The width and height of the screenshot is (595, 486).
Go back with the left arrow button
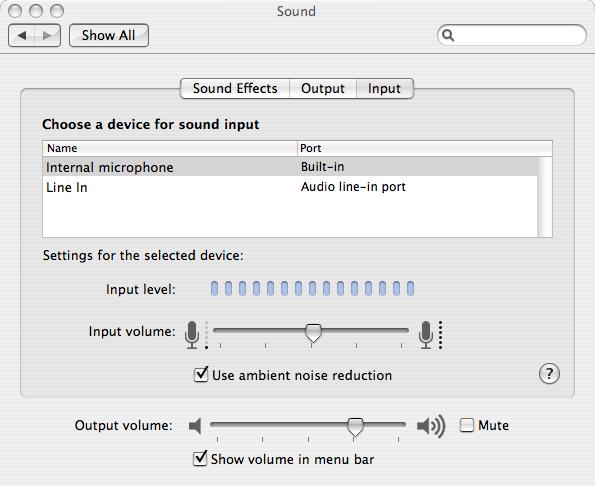pyautogui.click(x=22, y=36)
